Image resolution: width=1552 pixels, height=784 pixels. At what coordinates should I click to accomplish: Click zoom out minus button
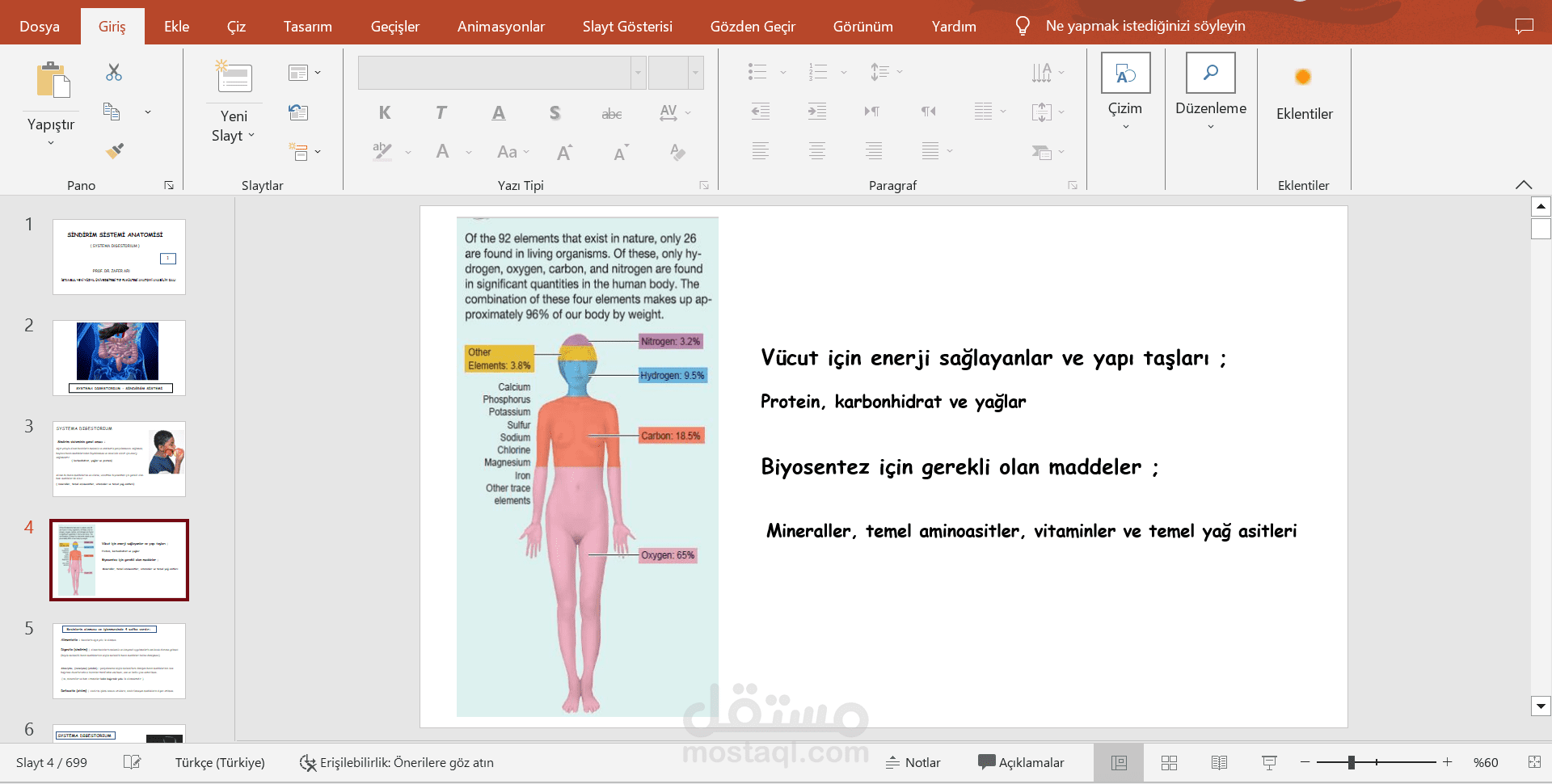1305,762
